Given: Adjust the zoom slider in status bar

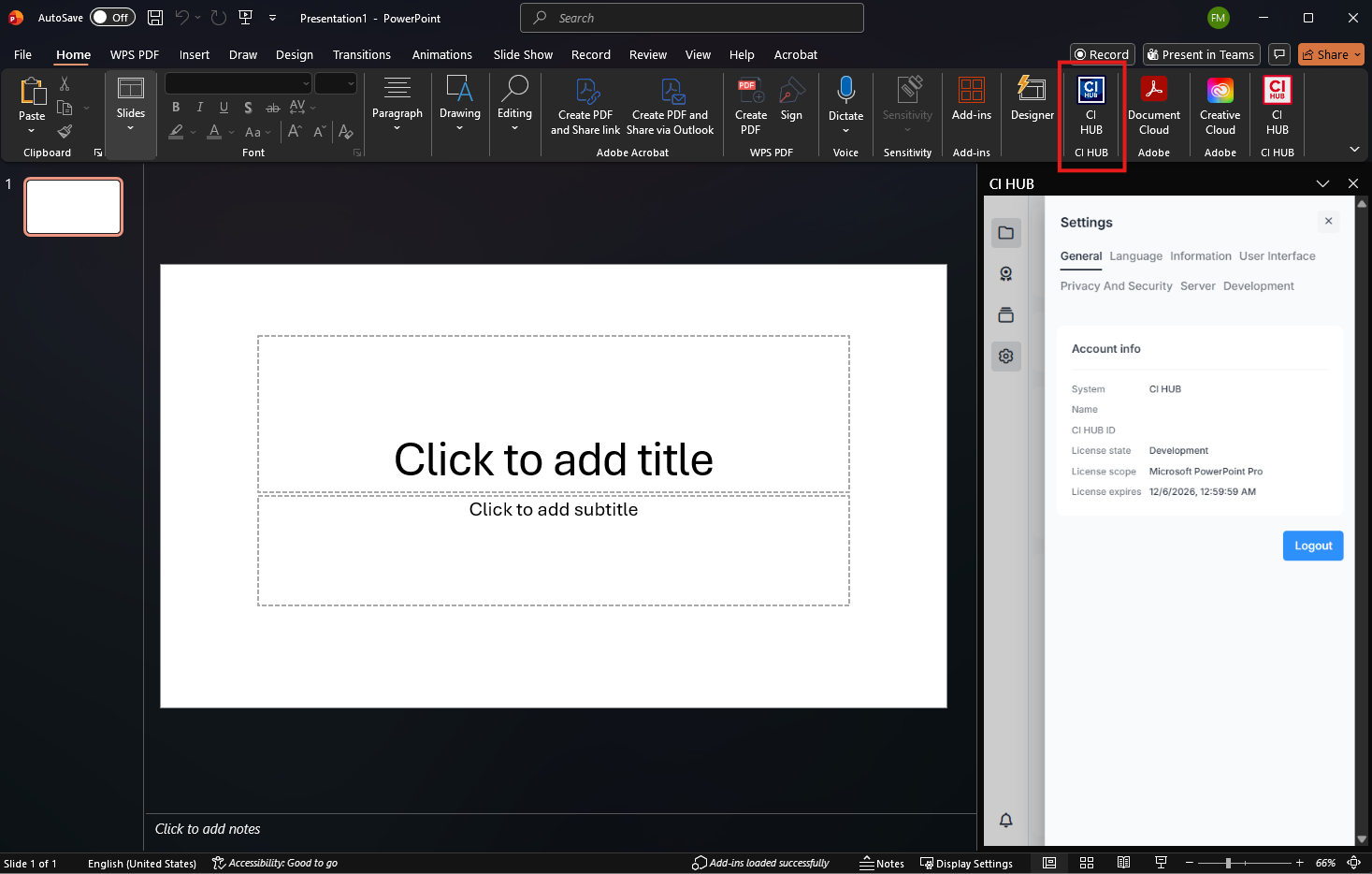Looking at the screenshot, I should (x=1228, y=863).
